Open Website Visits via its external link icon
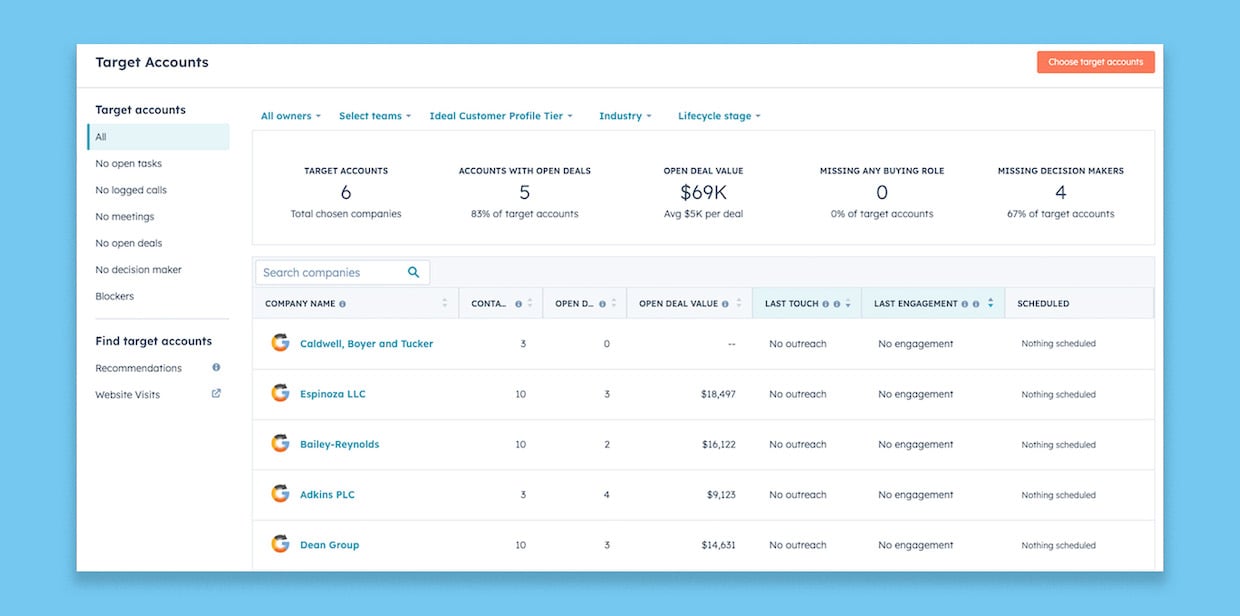This screenshot has height=616, width=1240. pyautogui.click(x=216, y=393)
